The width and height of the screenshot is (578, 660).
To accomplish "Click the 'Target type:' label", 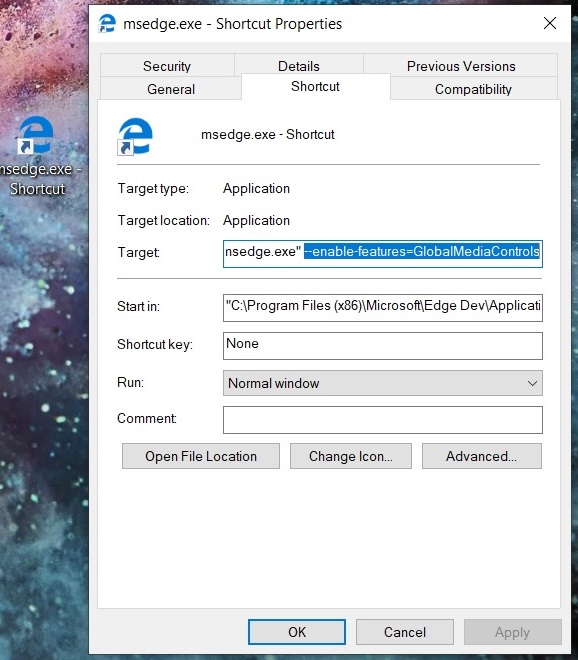I will click(153, 189).
